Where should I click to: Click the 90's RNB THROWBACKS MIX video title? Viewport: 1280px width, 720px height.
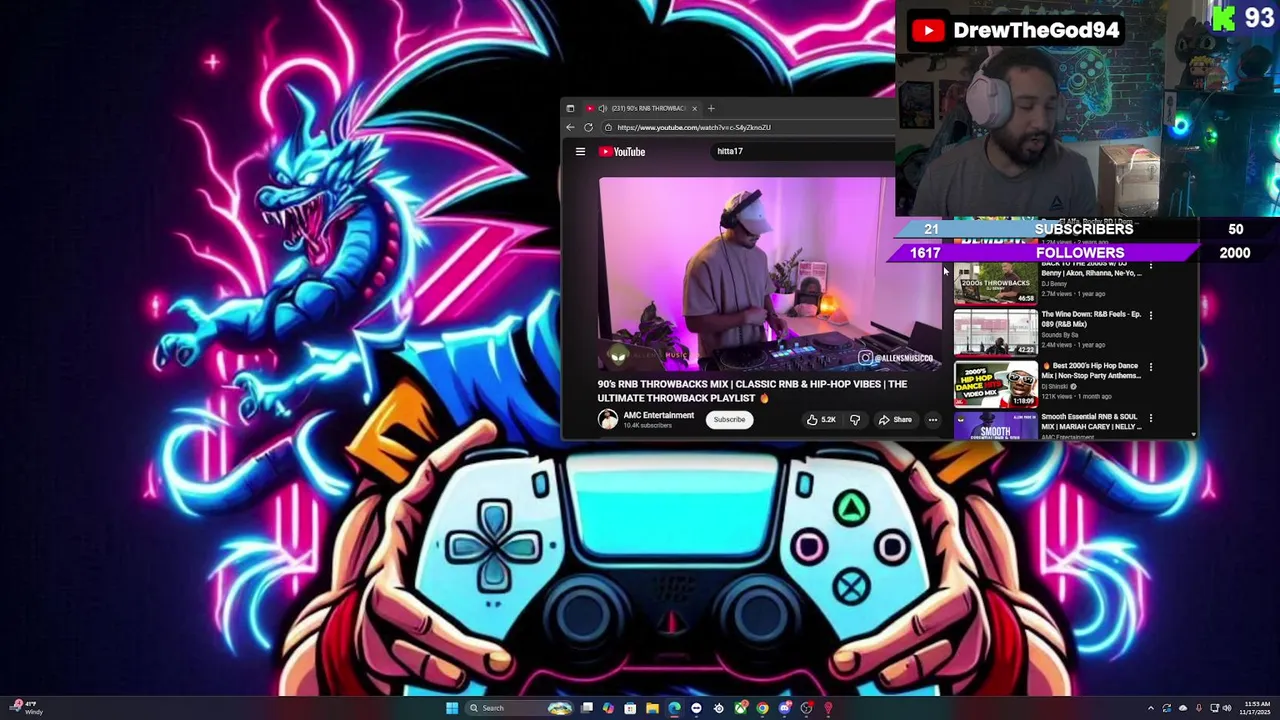tap(752, 391)
